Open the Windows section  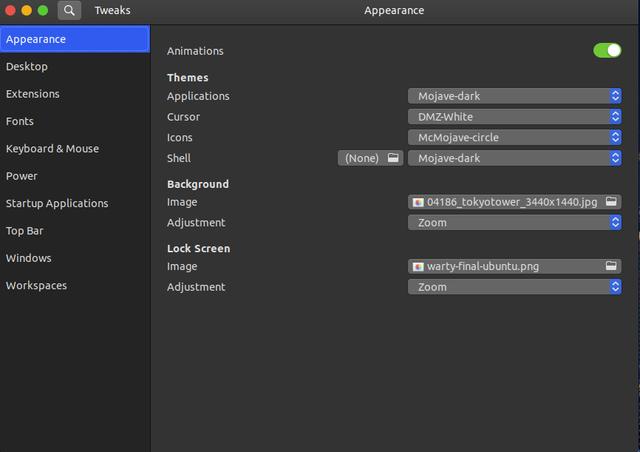coord(75,258)
